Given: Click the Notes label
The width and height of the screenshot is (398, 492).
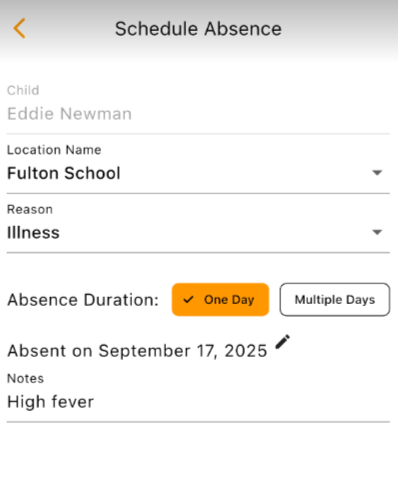Looking at the screenshot, I should 26,378.
